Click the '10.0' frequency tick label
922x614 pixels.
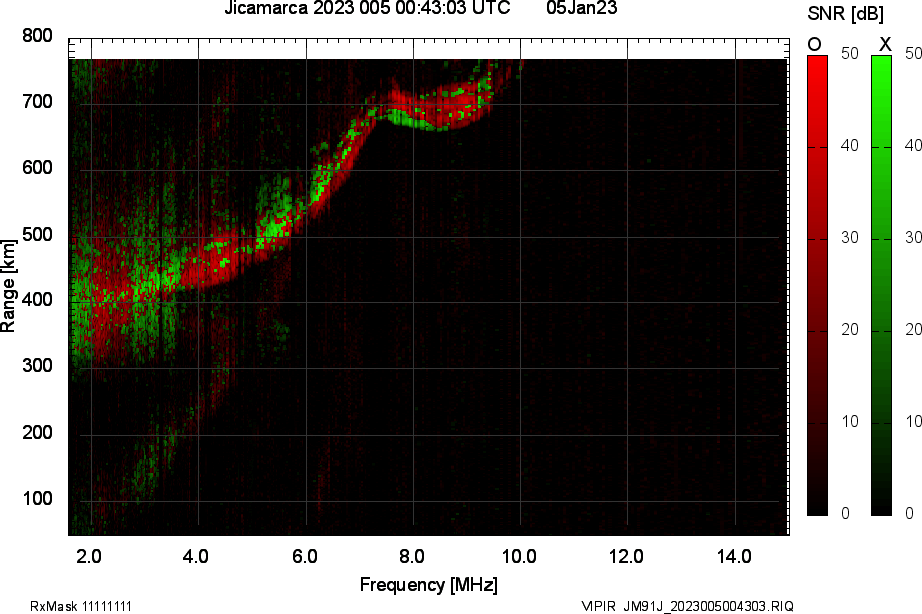coord(519,556)
